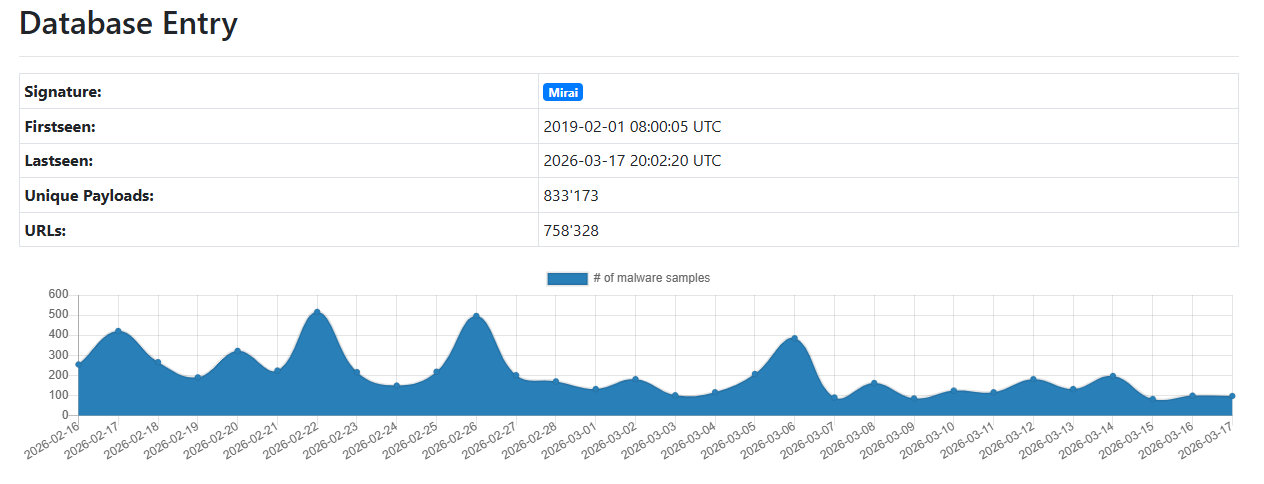Click the URLs count 758'328
Screen dimensions: 1264x484
point(571,231)
